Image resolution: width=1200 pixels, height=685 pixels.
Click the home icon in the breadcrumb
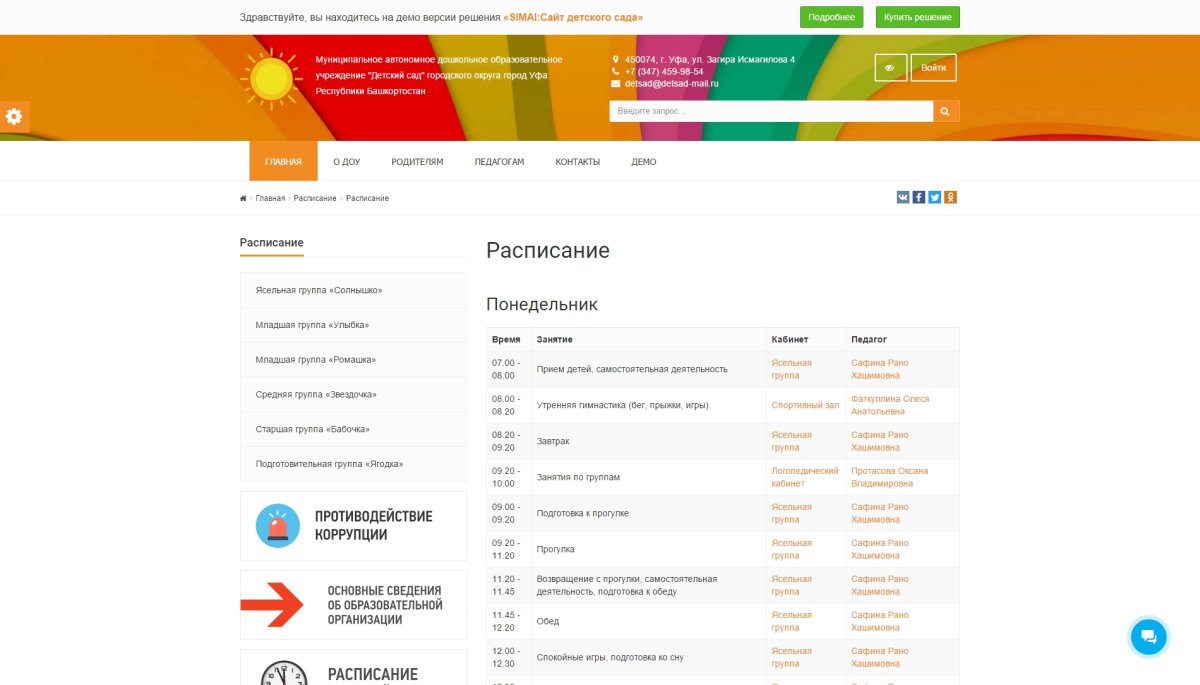[242, 198]
